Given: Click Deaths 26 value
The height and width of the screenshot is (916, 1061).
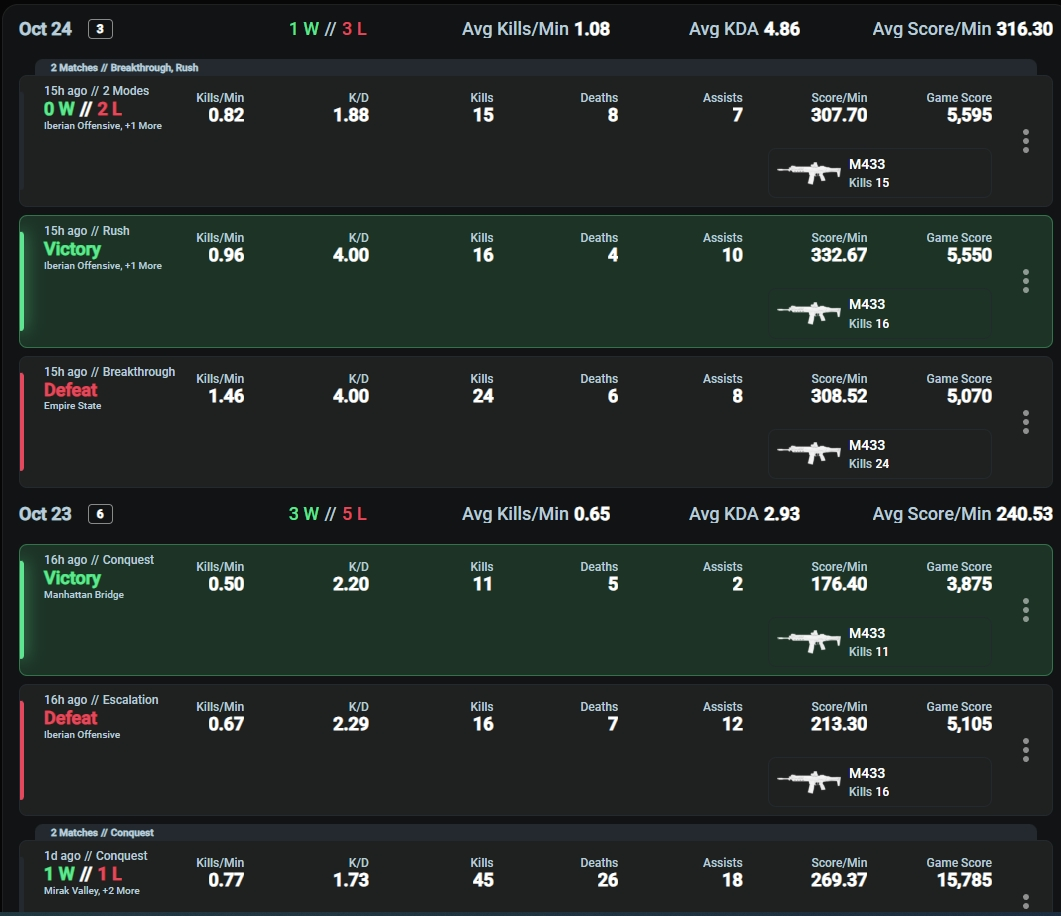Looking at the screenshot, I should pos(608,880).
